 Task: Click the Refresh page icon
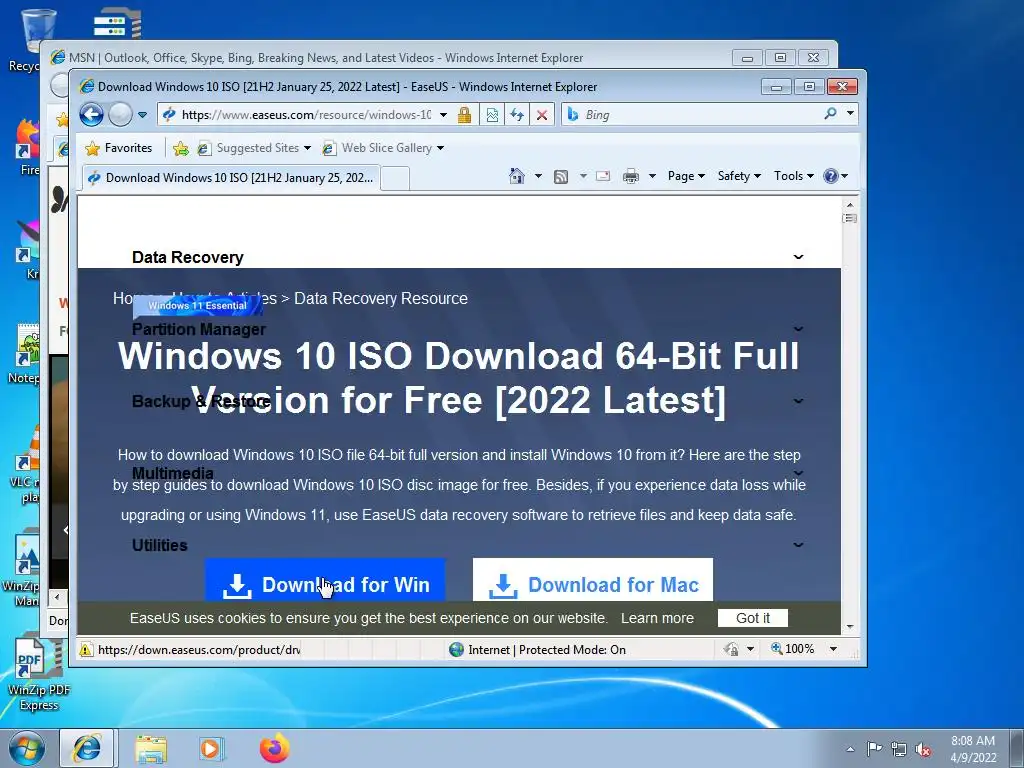(517, 115)
